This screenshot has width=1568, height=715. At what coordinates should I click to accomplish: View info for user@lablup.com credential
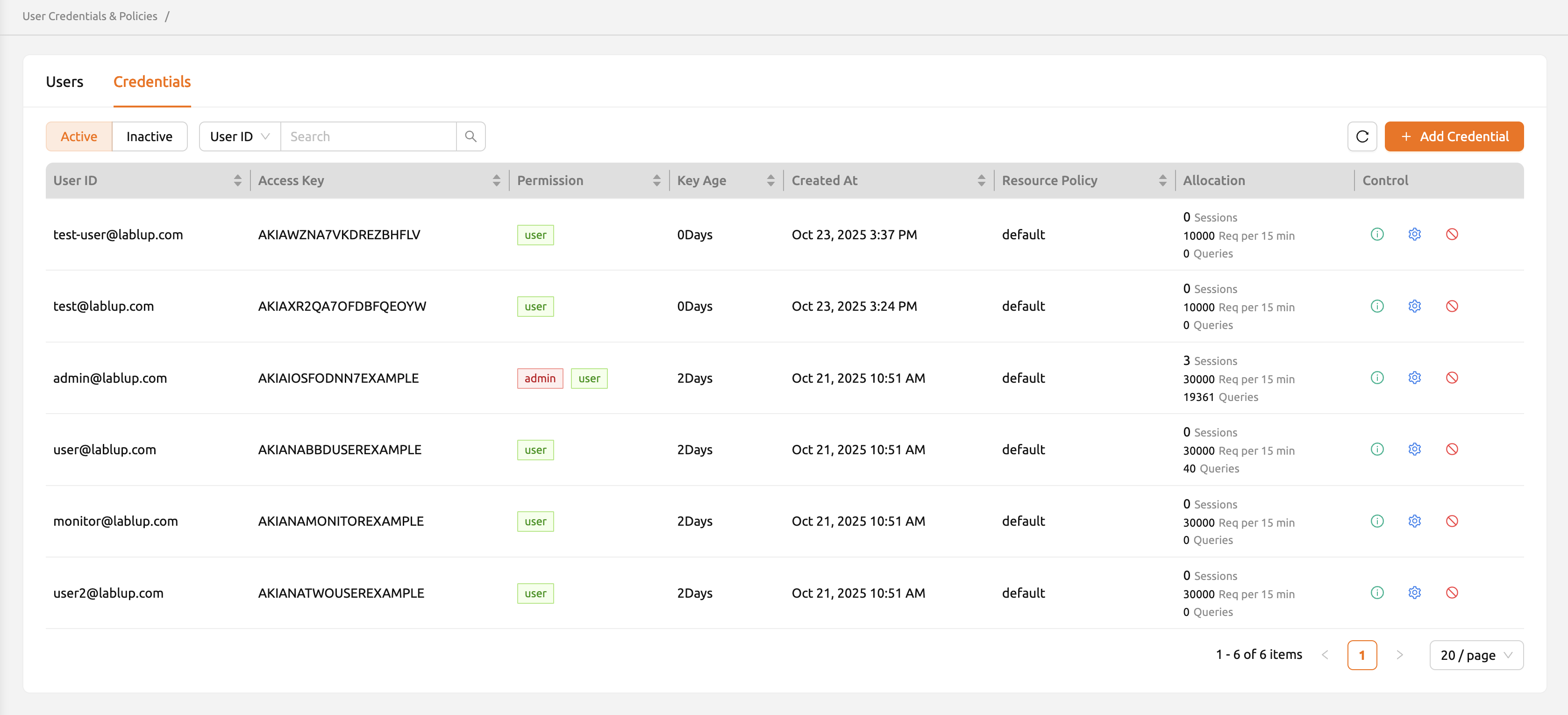coord(1377,449)
